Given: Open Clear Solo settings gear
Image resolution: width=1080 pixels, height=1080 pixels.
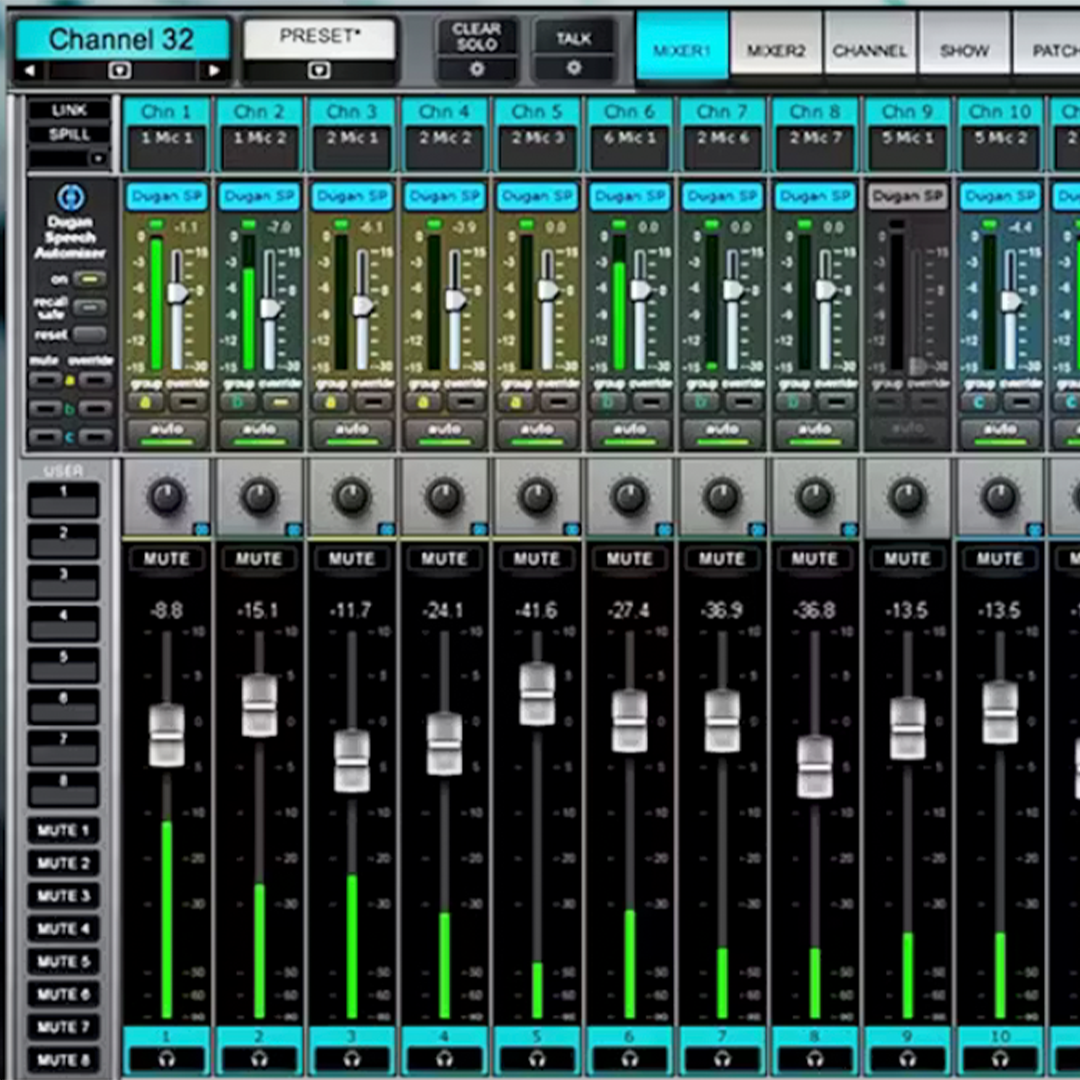Looking at the screenshot, I should [x=476, y=69].
